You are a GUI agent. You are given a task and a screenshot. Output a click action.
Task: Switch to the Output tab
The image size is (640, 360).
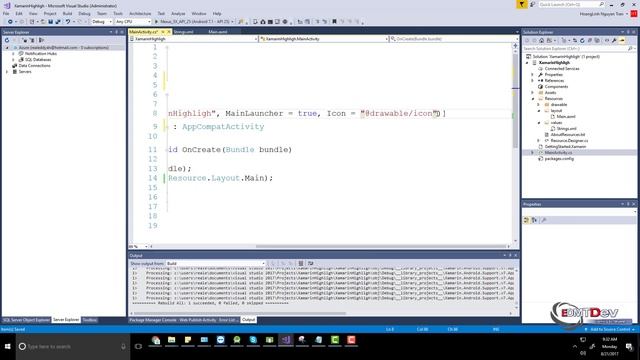pos(248,320)
